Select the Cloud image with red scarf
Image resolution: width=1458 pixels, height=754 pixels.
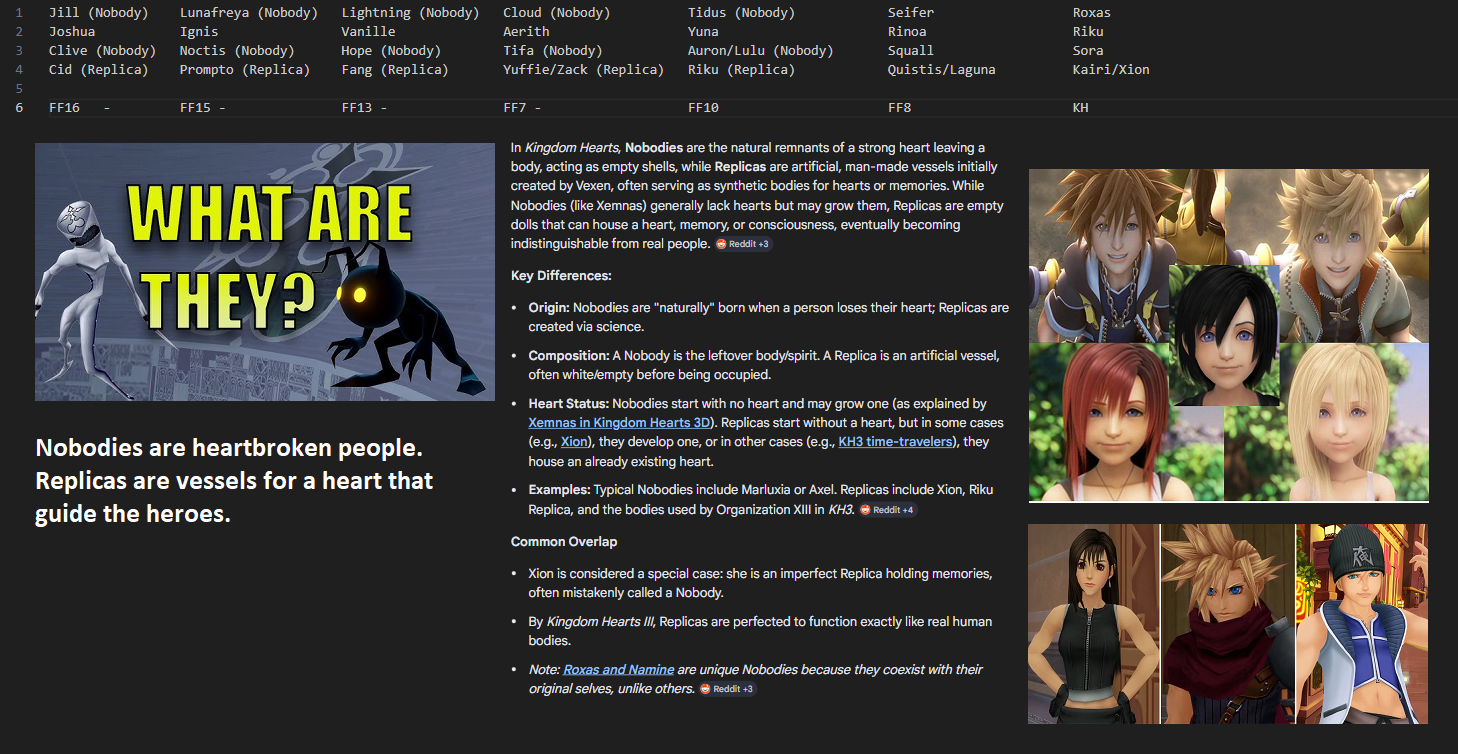(x=1227, y=623)
